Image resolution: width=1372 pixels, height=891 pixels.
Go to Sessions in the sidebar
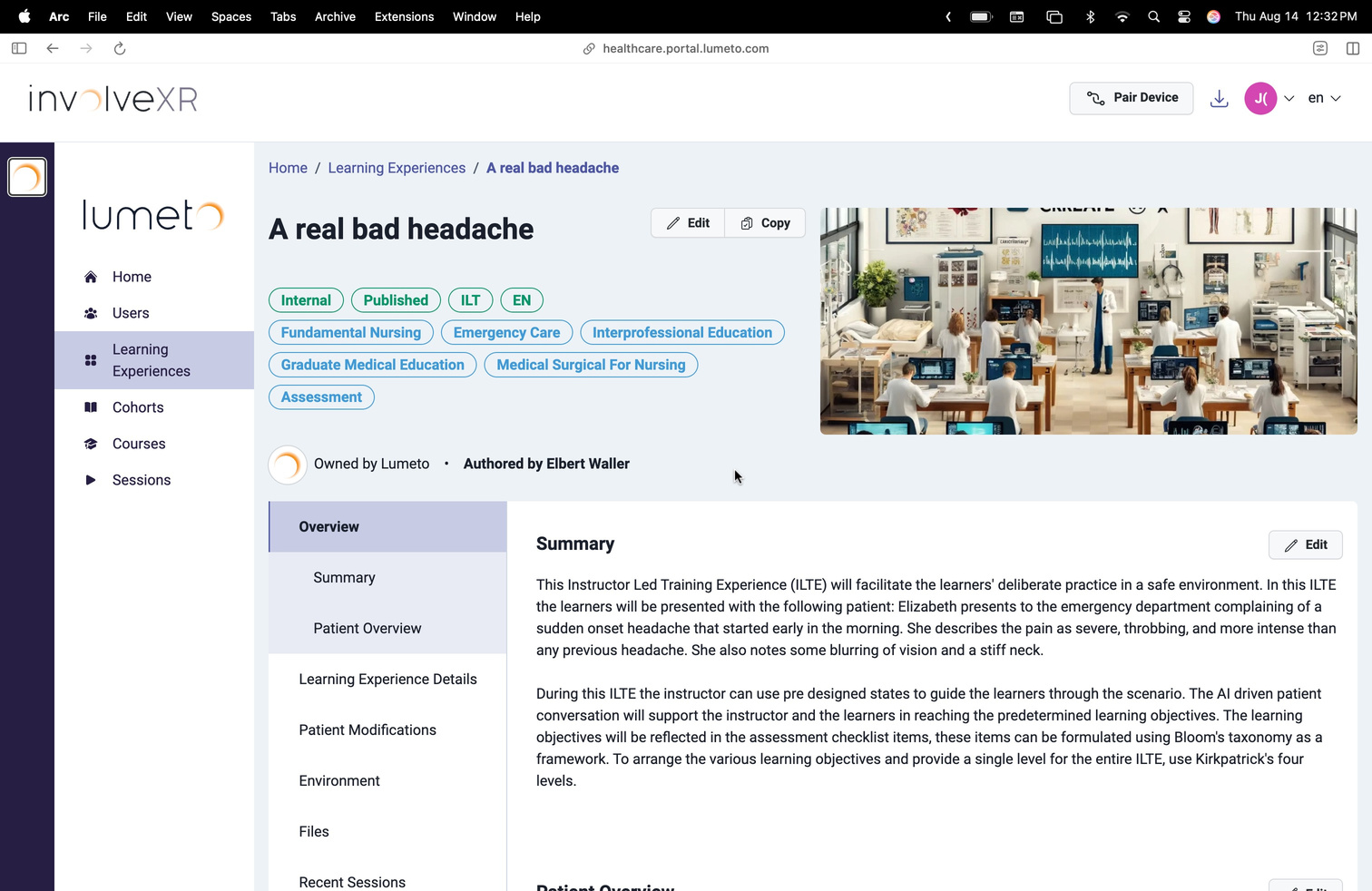154,480
